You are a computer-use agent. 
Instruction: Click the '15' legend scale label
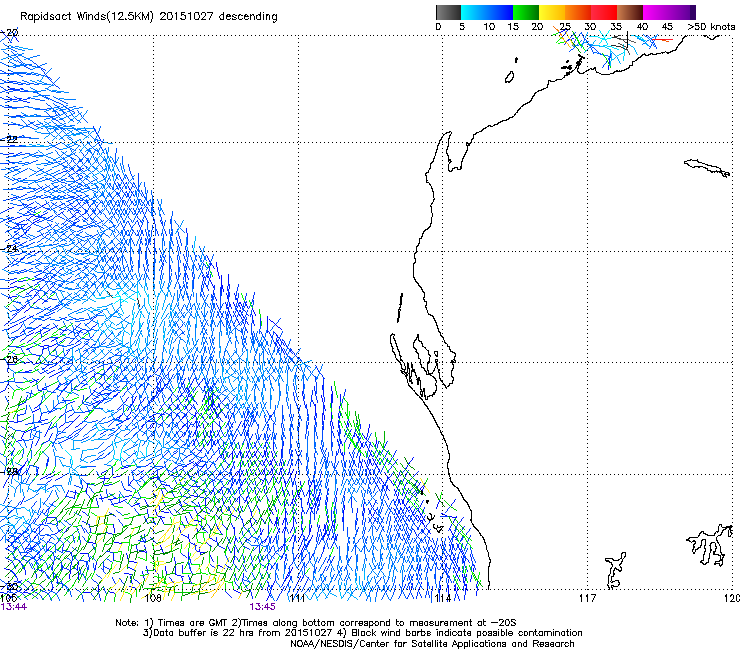coord(513,27)
